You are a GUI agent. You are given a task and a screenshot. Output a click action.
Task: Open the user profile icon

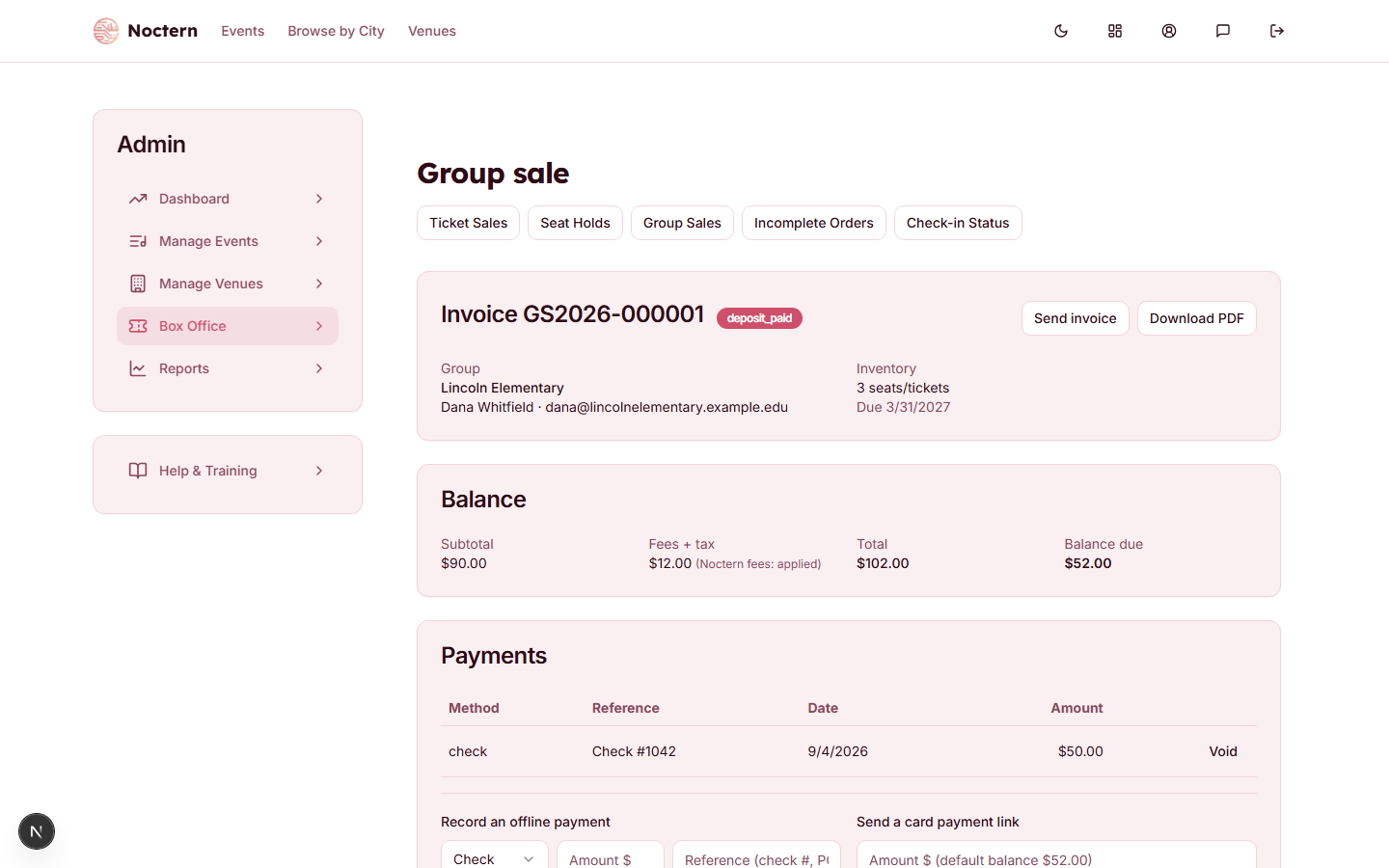(1169, 31)
